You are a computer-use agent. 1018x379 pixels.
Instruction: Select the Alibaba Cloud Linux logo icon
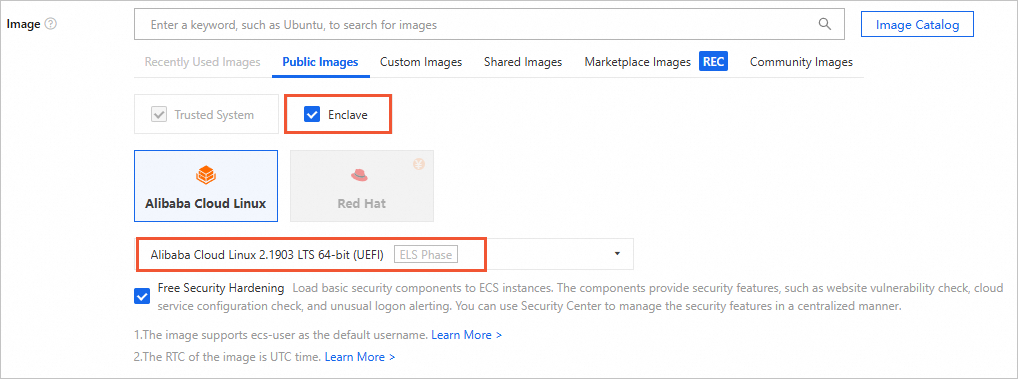[x=206, y=174]
